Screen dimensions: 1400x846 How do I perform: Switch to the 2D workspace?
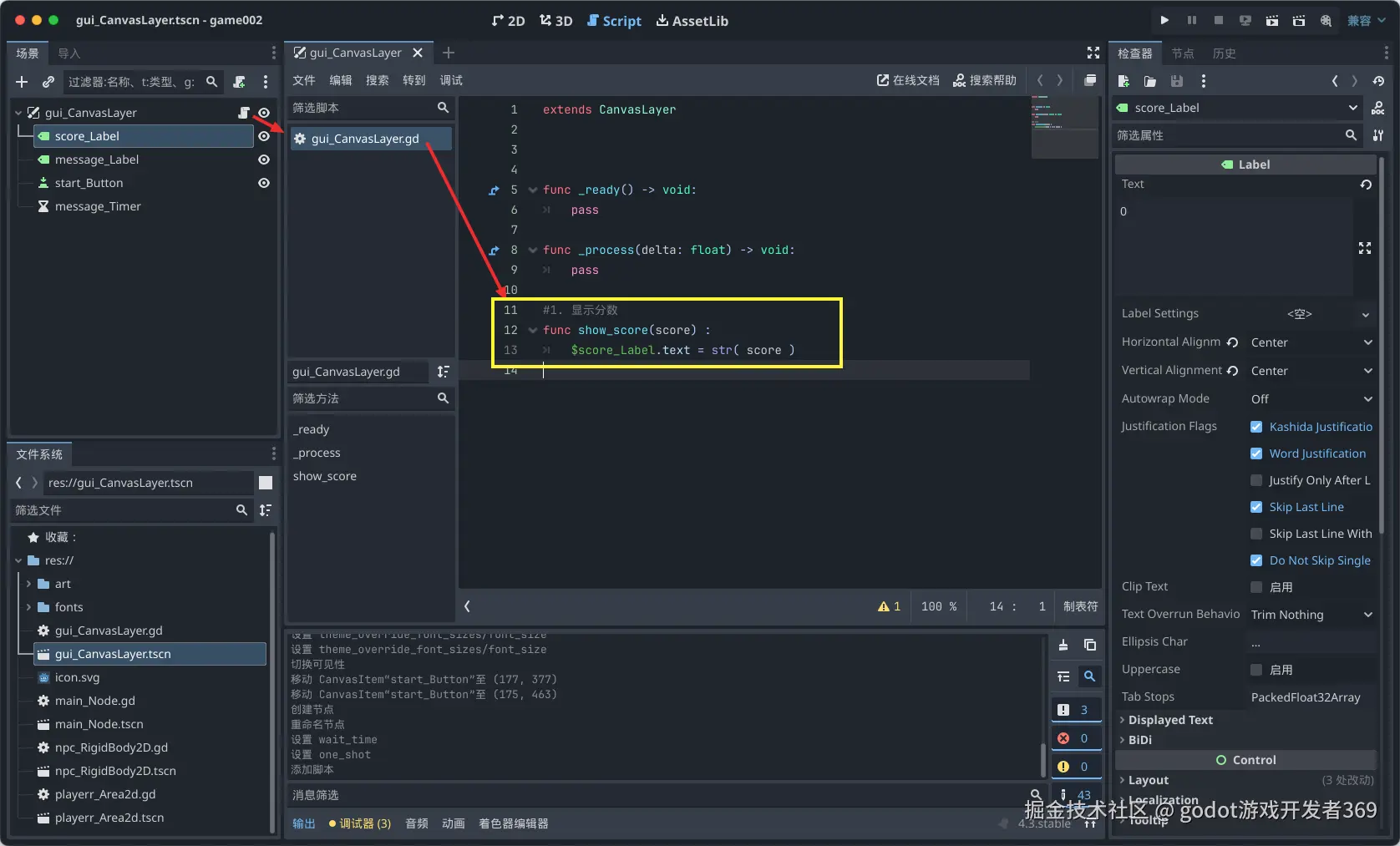pyautogui.click(x=508, y=21)
